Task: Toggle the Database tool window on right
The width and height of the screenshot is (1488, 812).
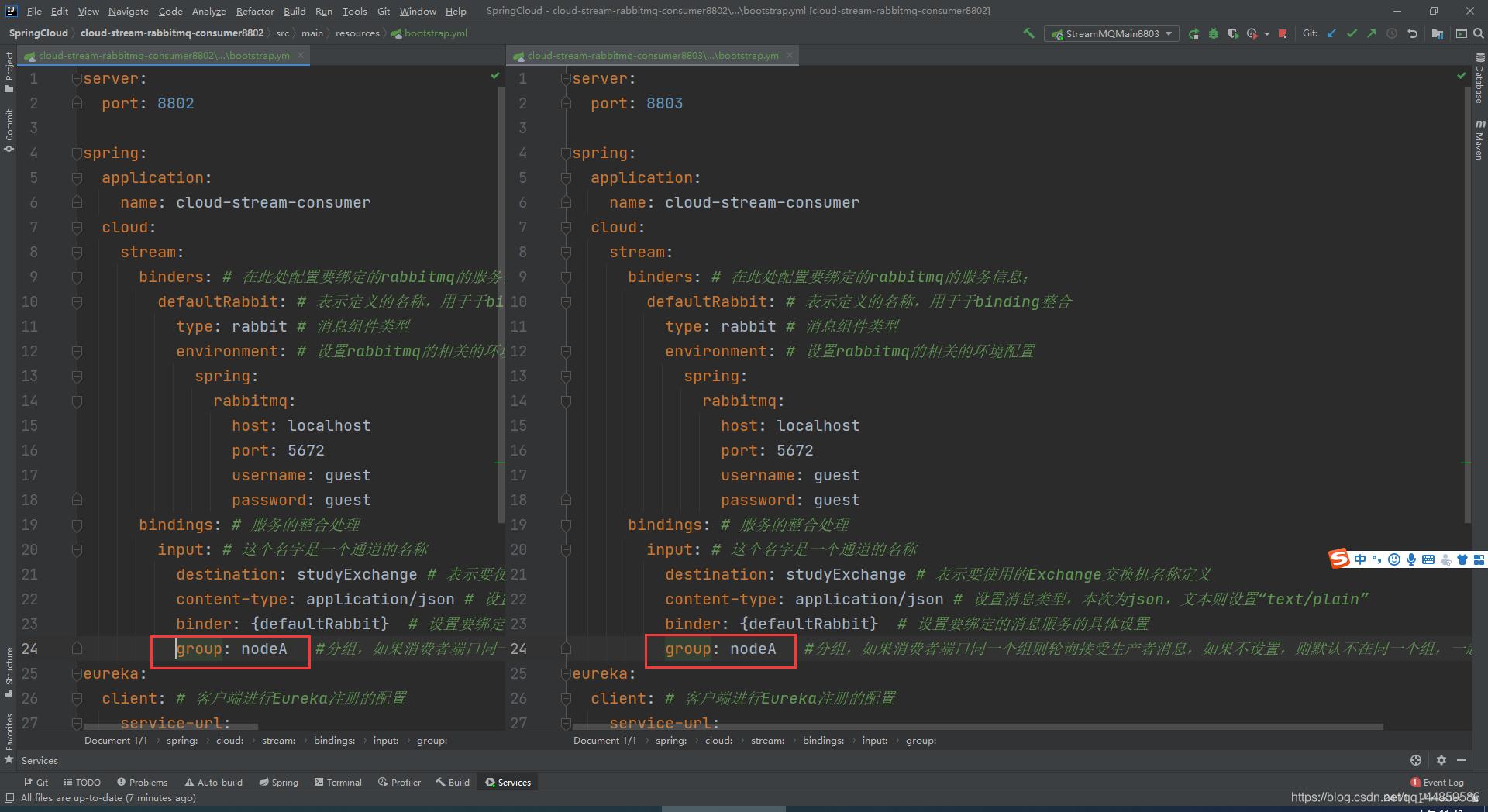Action: tap(1479, 78)
